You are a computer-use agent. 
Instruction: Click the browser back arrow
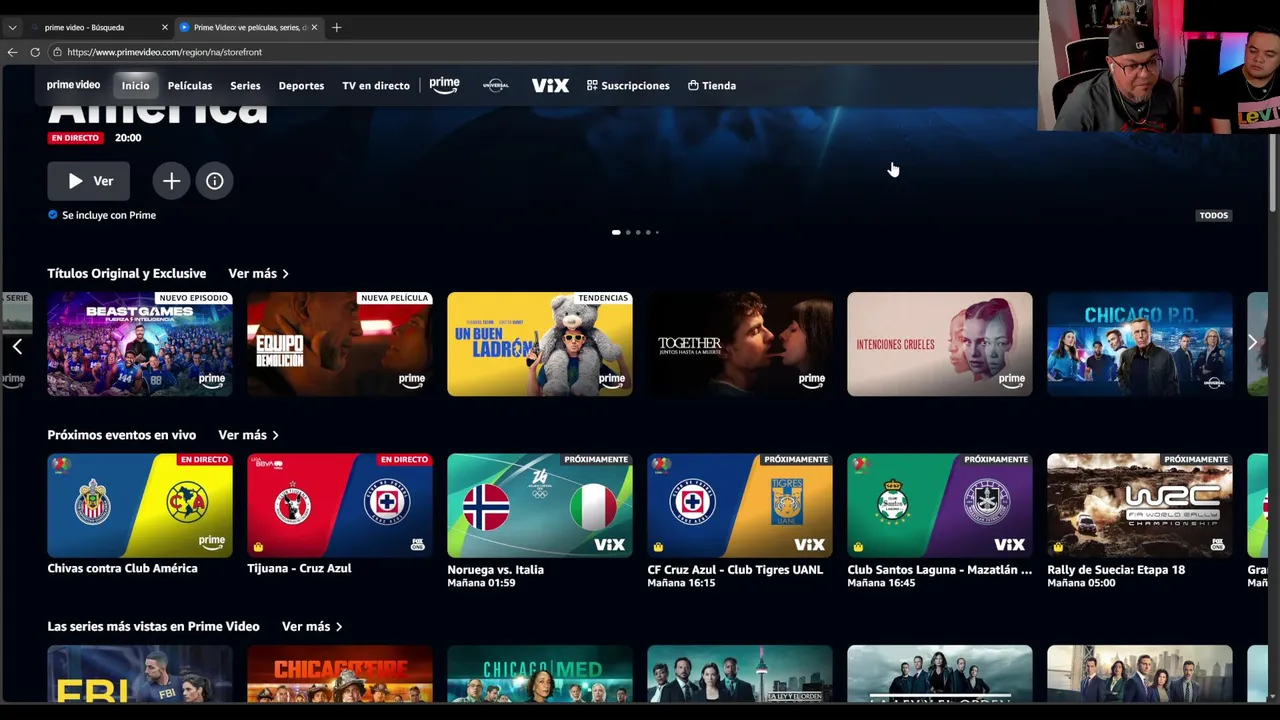(x=12, y=52)
